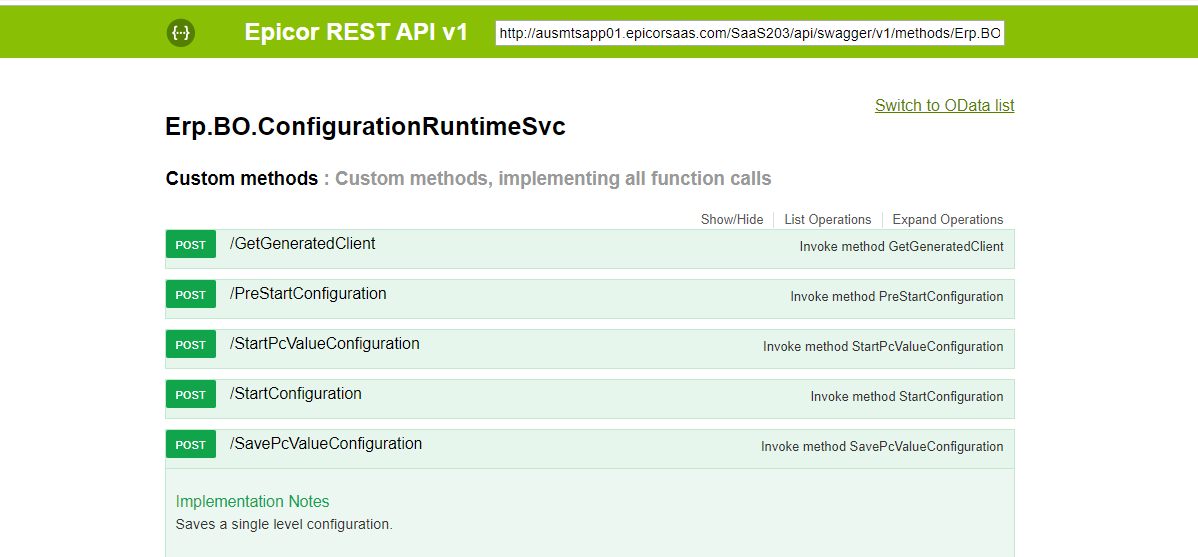
Task: Expand the /GetGeneratedClient operation
Action: 303,244
